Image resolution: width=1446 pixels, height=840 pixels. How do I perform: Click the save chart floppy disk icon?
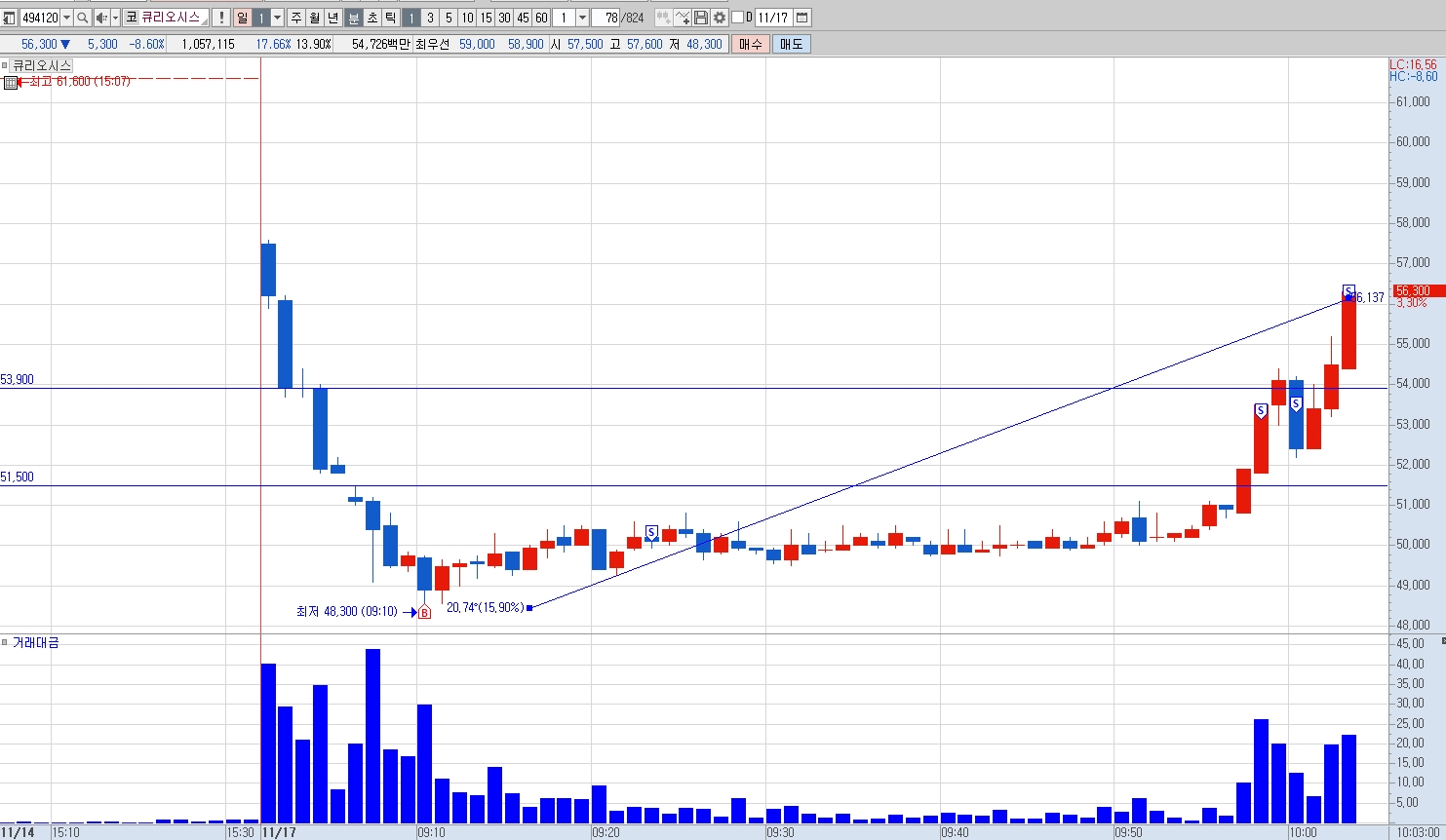click(700, 18)
